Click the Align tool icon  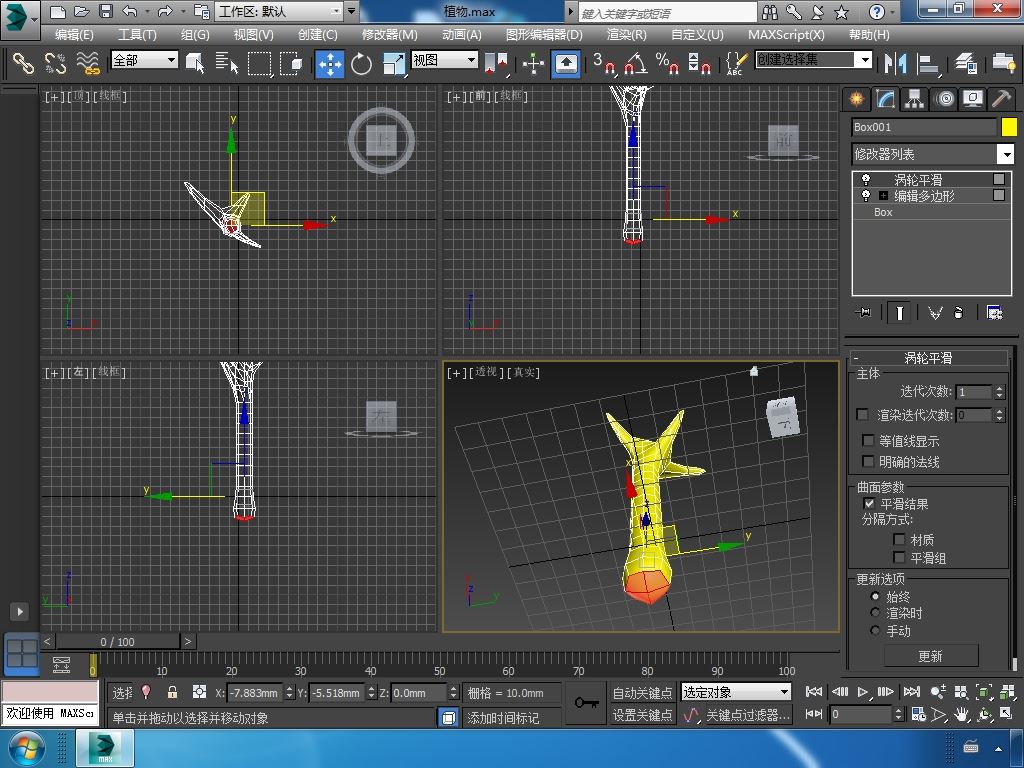927,63
